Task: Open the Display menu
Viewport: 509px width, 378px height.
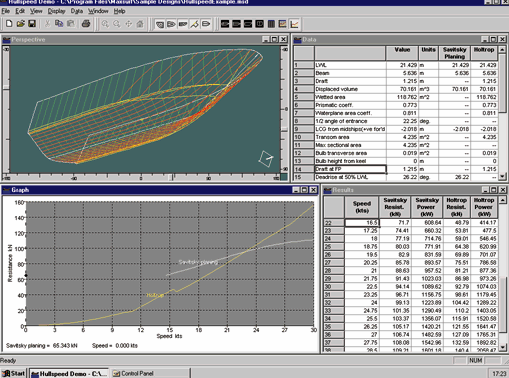Action: click(56, 11)
